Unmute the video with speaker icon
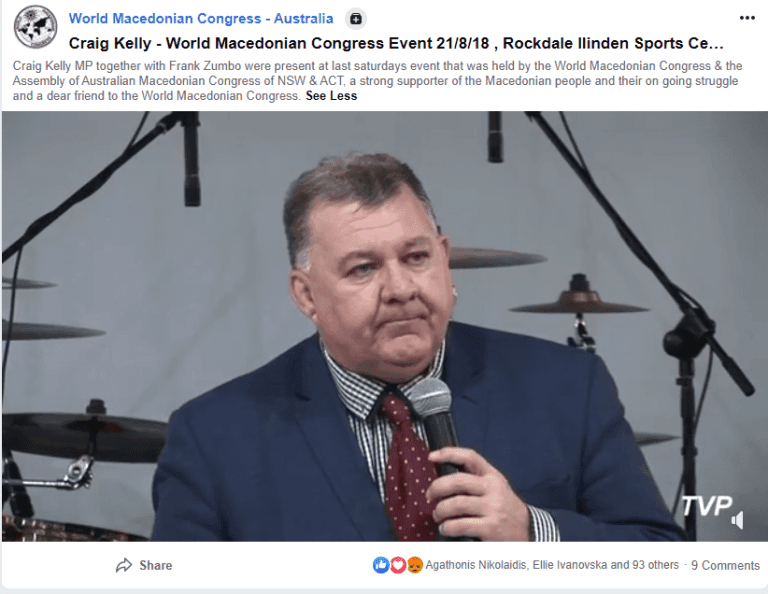The height and width of the screenshot is (594, 768). point(737,520)
